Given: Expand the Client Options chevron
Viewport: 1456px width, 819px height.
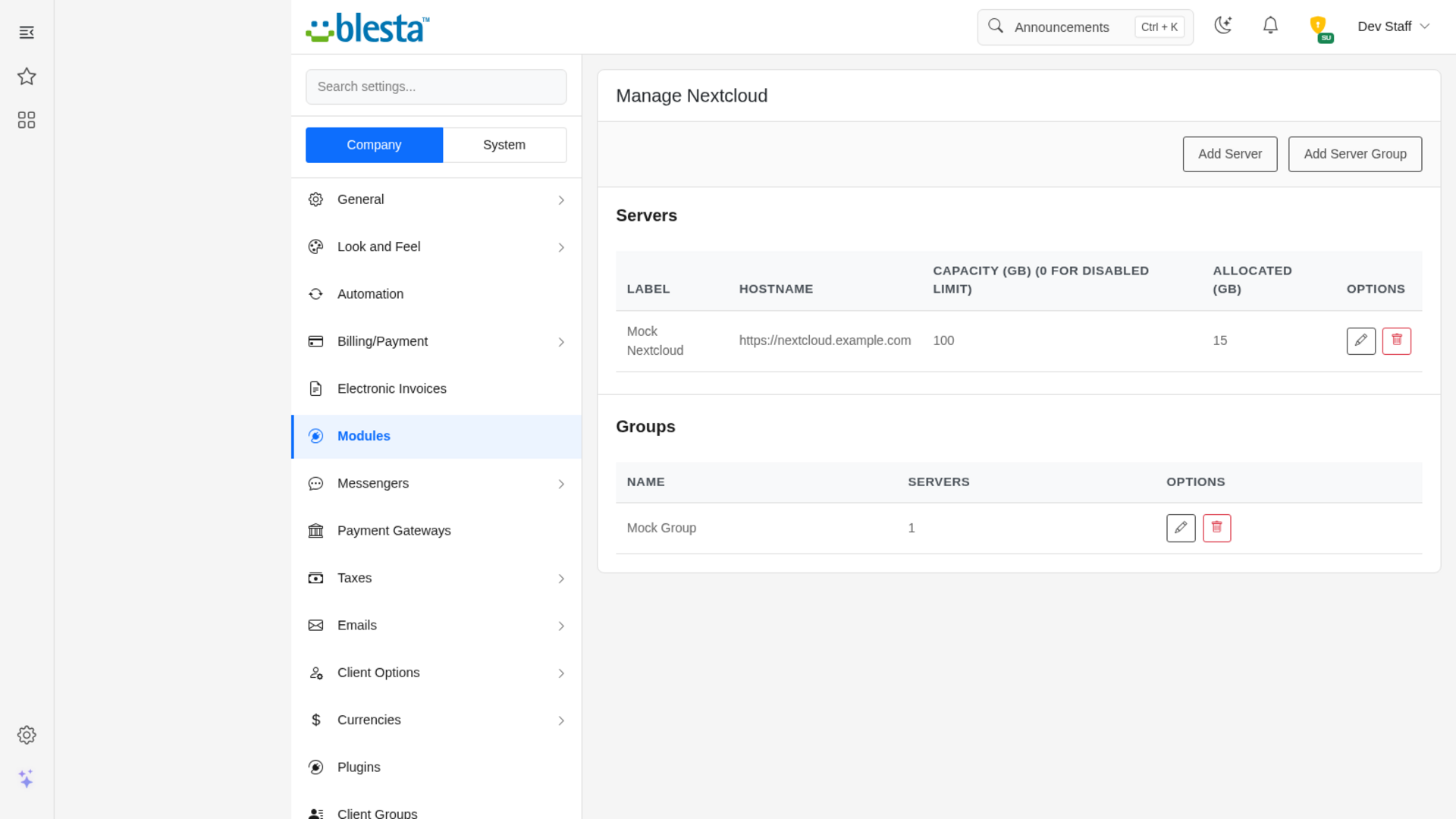Looking at the screenshot, I should pos(561,674).
